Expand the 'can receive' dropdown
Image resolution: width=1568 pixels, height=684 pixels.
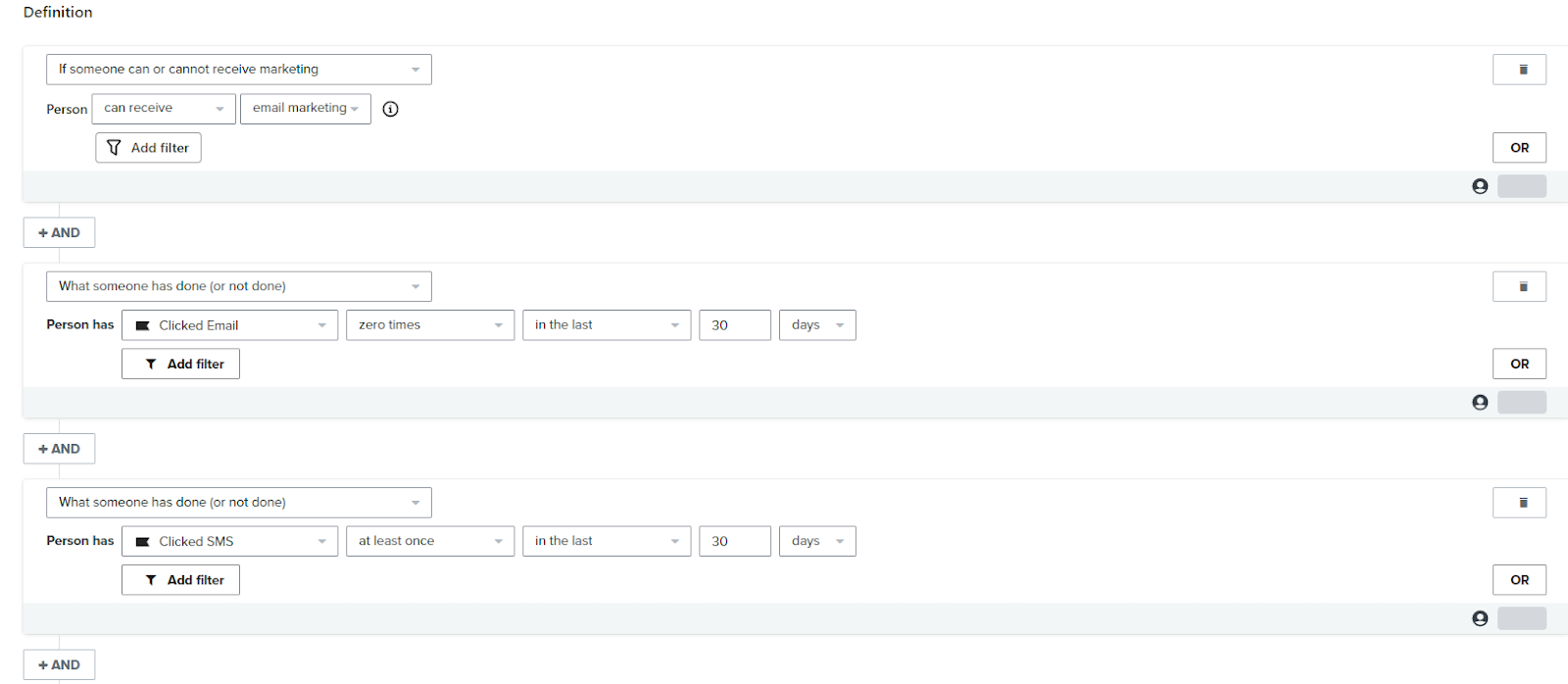[x=164, y=109]
